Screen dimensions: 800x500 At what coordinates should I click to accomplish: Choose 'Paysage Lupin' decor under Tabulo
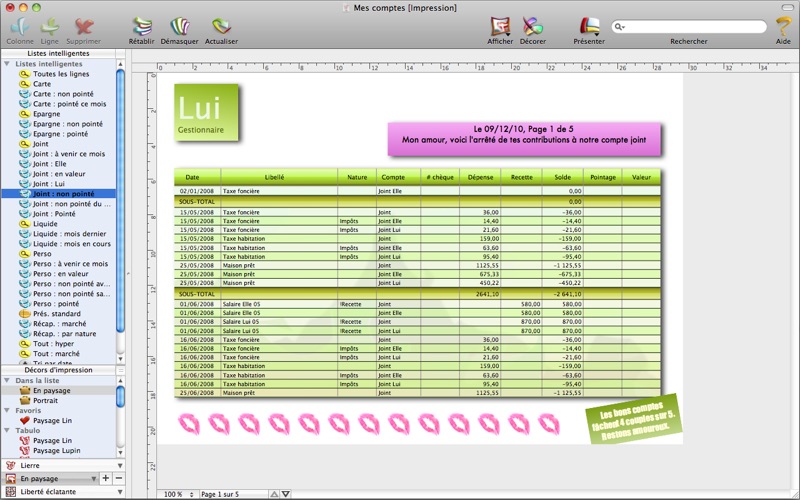click(x=57, y=451)
